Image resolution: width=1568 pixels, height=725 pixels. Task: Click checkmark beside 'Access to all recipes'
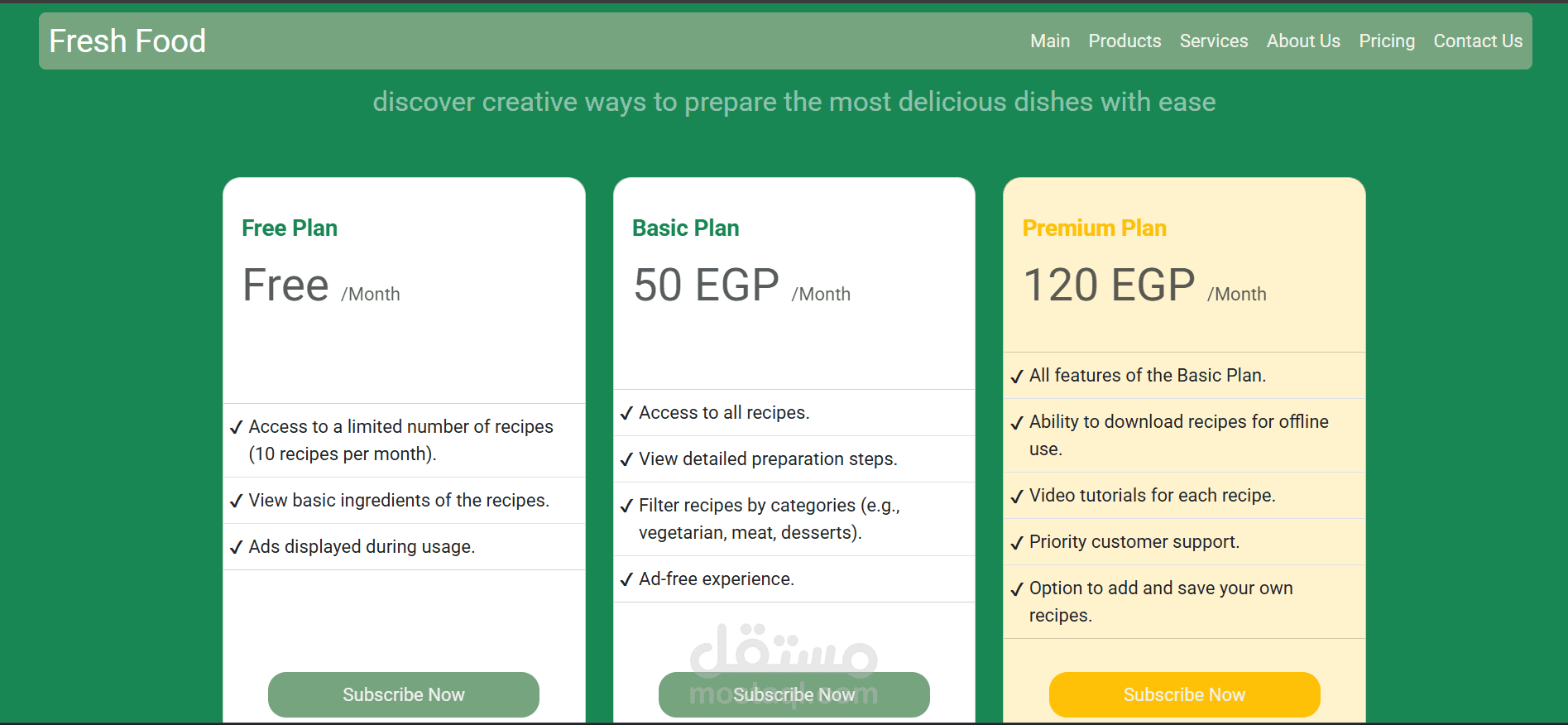coord(626,413)
